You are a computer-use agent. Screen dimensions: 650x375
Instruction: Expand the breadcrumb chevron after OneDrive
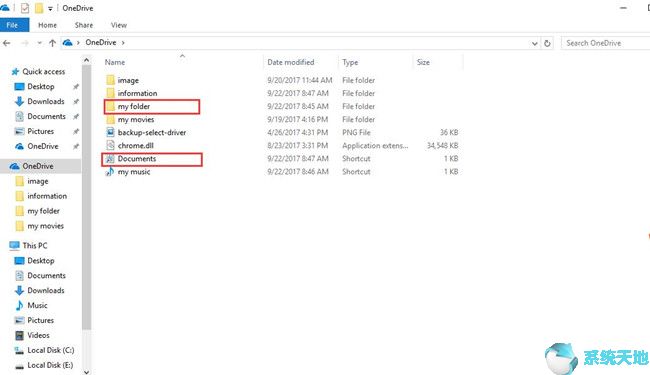click(123, 43)
